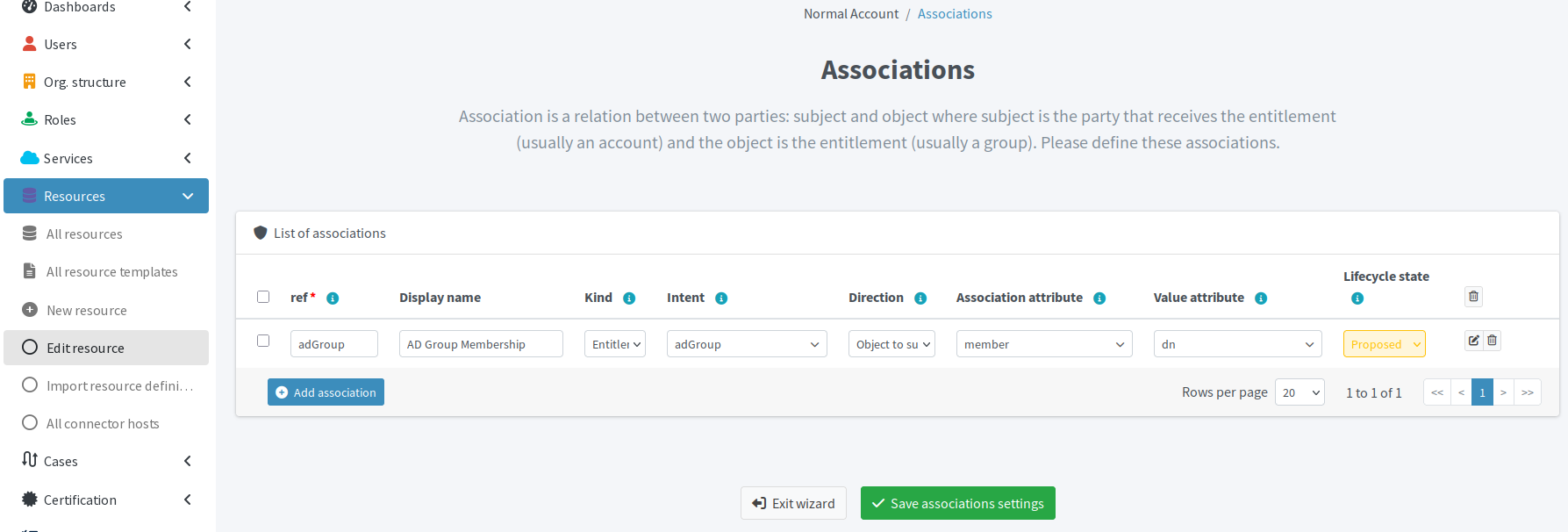Open the Rows per page dropdown
The width and height of the screenshot is (1568, 532).
[x=1300, y=392]
